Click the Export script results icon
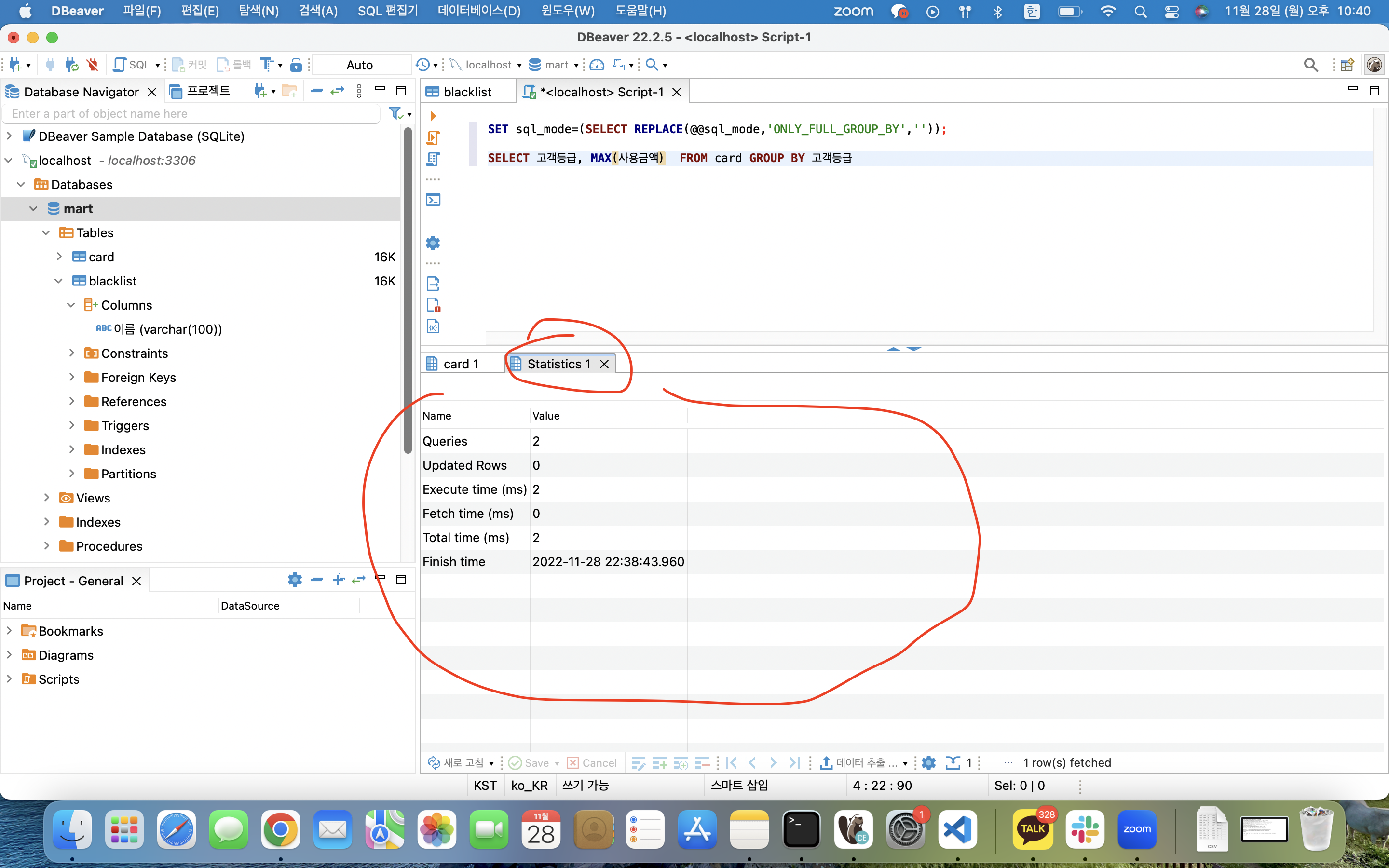The width and height of the screenshot is (1389, 868). pyautogui.click(x=433, y=284)
